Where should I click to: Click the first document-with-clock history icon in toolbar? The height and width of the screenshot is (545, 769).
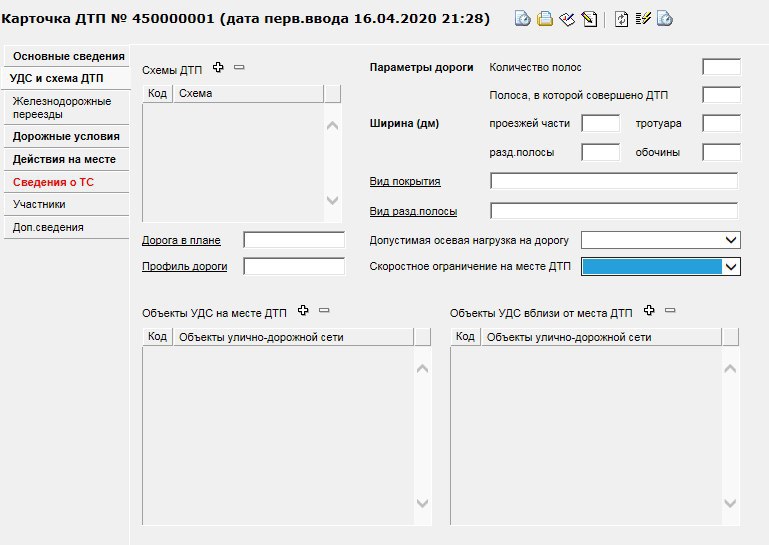[x=523, y=19]
